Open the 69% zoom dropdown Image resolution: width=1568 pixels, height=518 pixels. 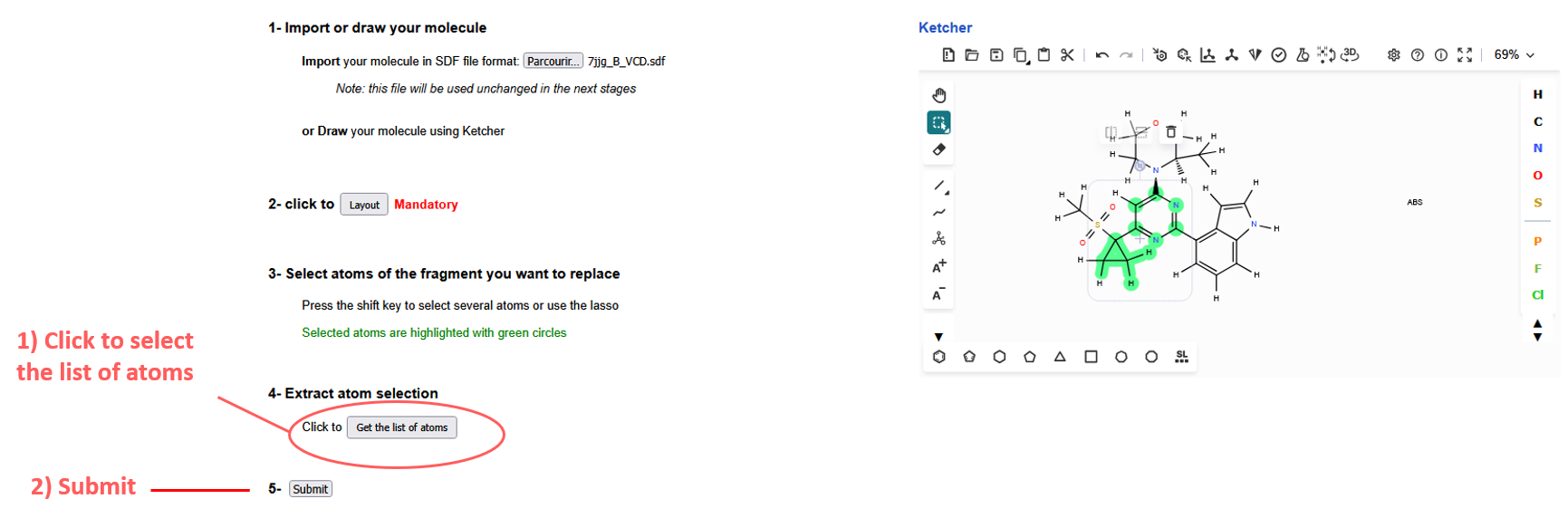coord(1514,55)
